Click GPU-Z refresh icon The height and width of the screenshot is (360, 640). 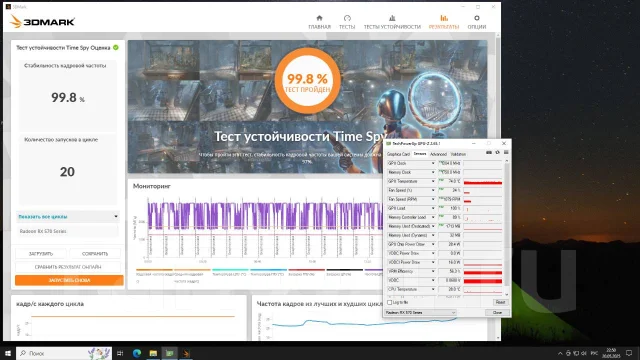(x=497, y=152)
